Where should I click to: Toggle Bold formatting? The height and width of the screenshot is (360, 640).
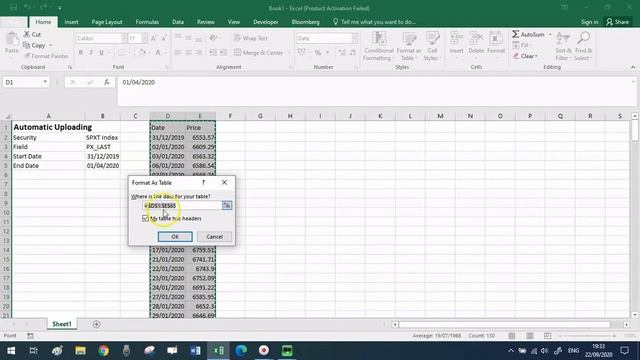click(80, 53)
